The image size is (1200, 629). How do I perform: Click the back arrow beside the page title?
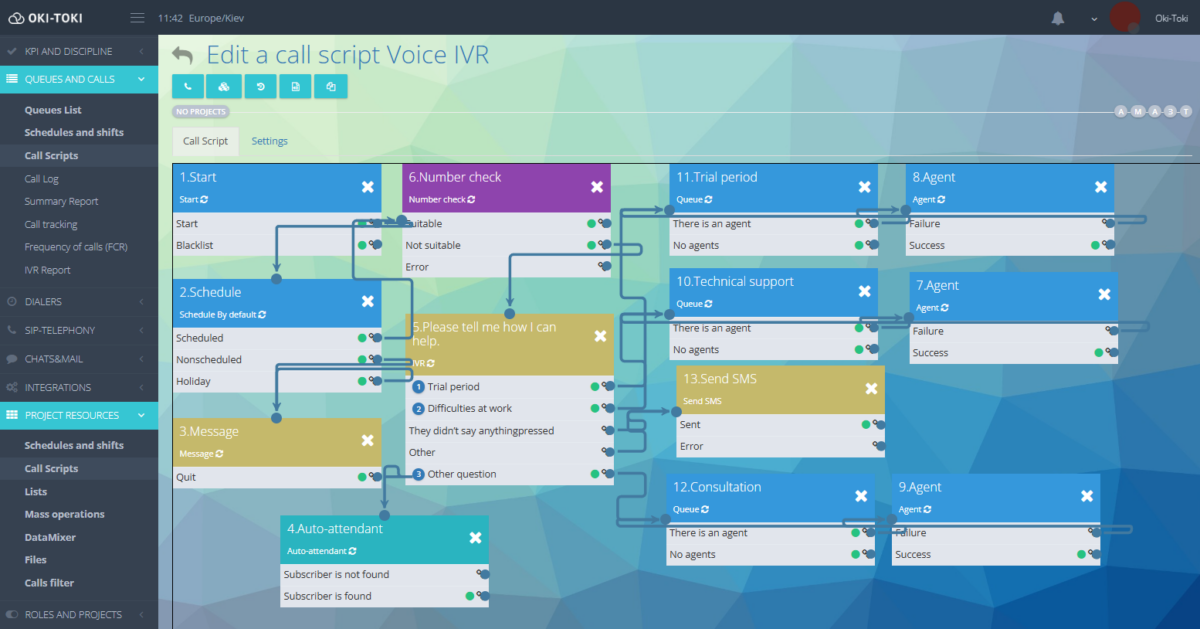tap(182, 56)
